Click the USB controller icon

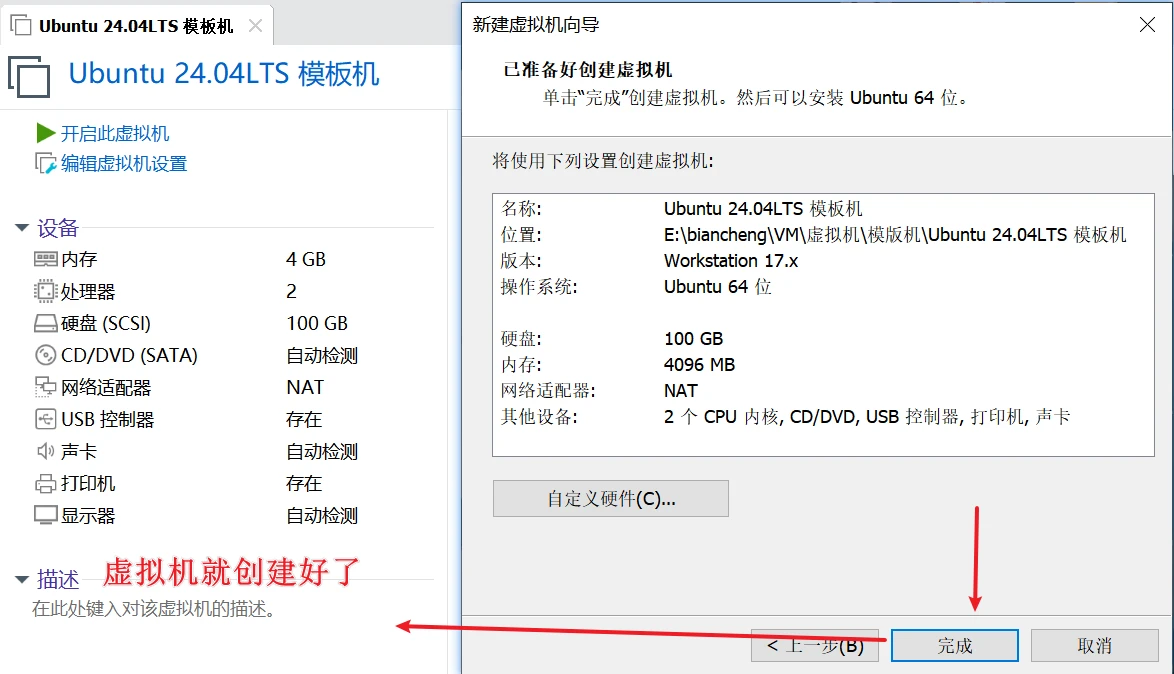coord(45,419)
